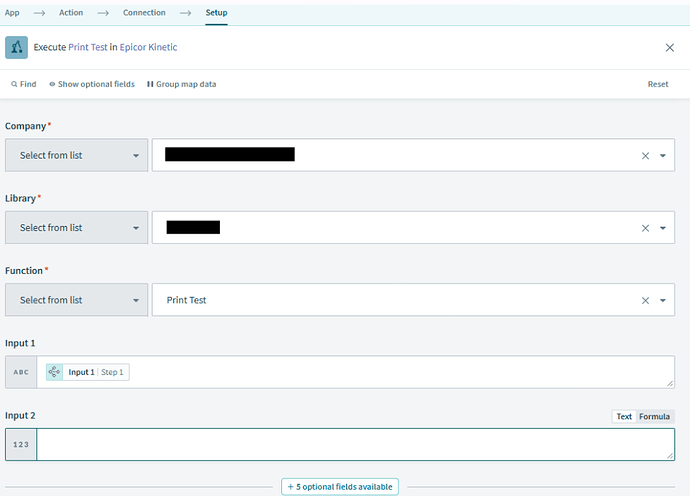Click the Library field label
Viewport: 690px width, 496px height.
(20, 198)
